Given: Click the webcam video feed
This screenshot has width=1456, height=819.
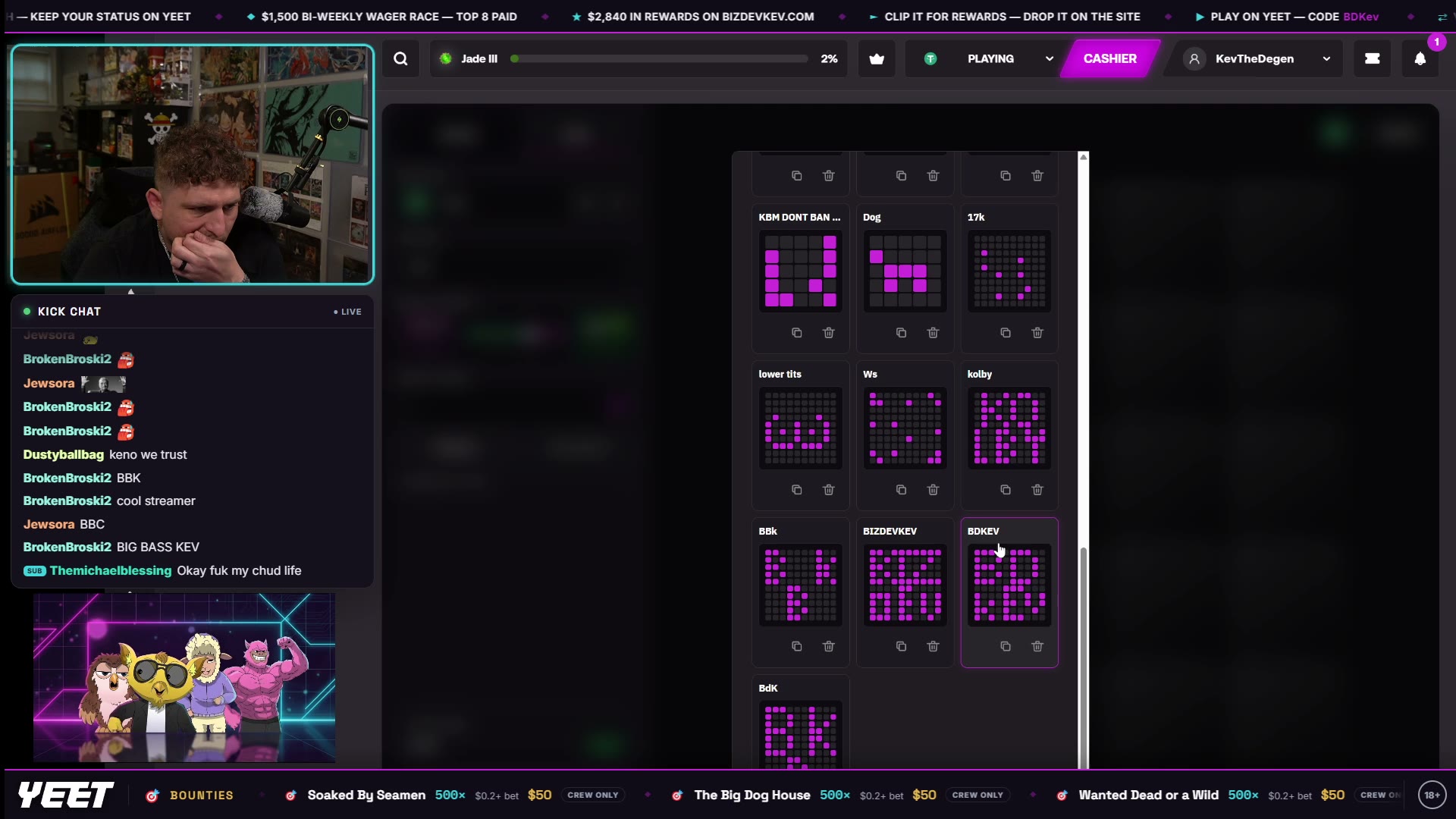Looking at the screenshot, I should [193, 164].
